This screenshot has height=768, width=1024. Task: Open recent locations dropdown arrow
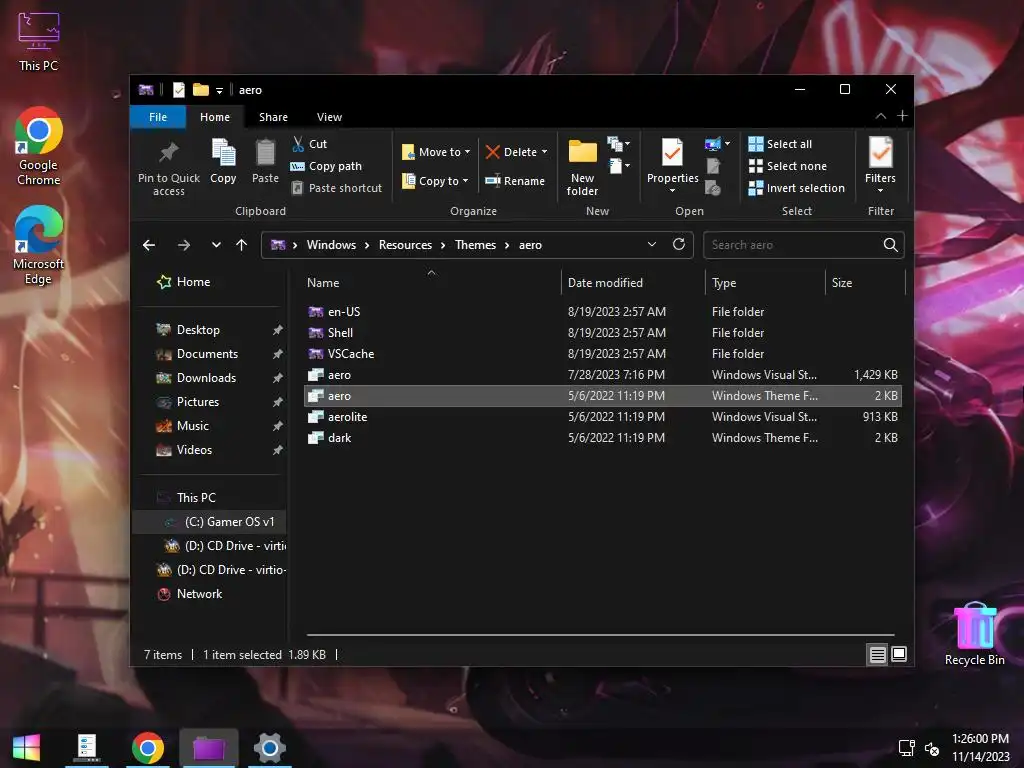coord(216,245)
